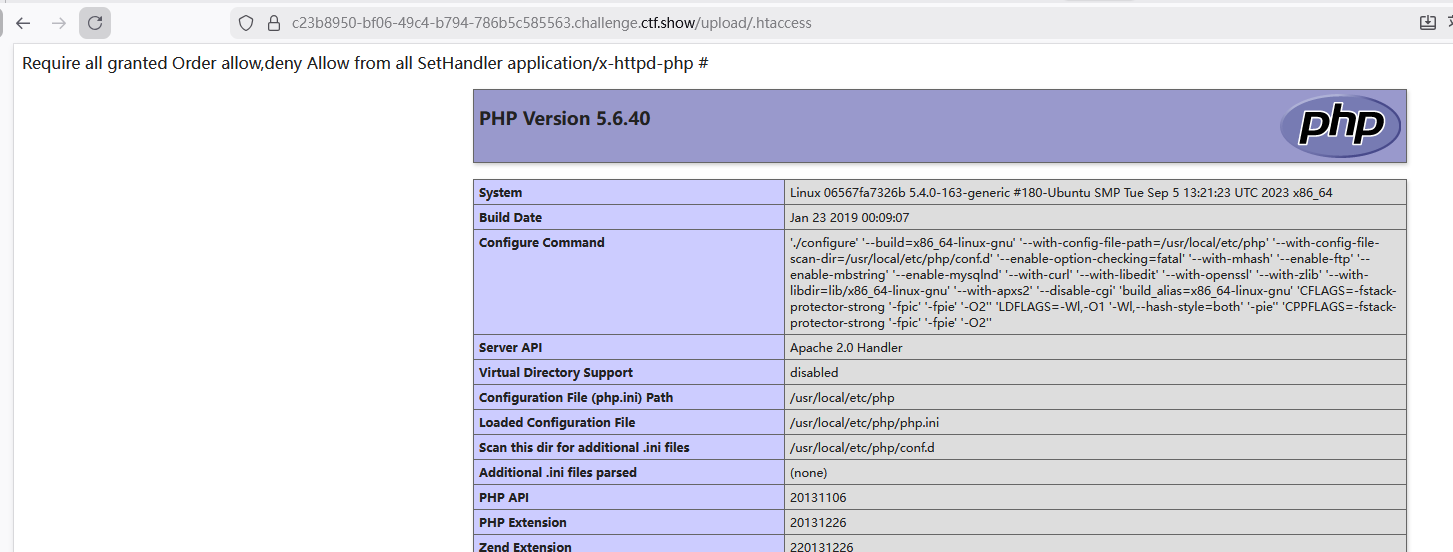Viewport: 1453px width, 552px height.
Task: Click the htaccess text line above table
Action: [x=365, y=64]
